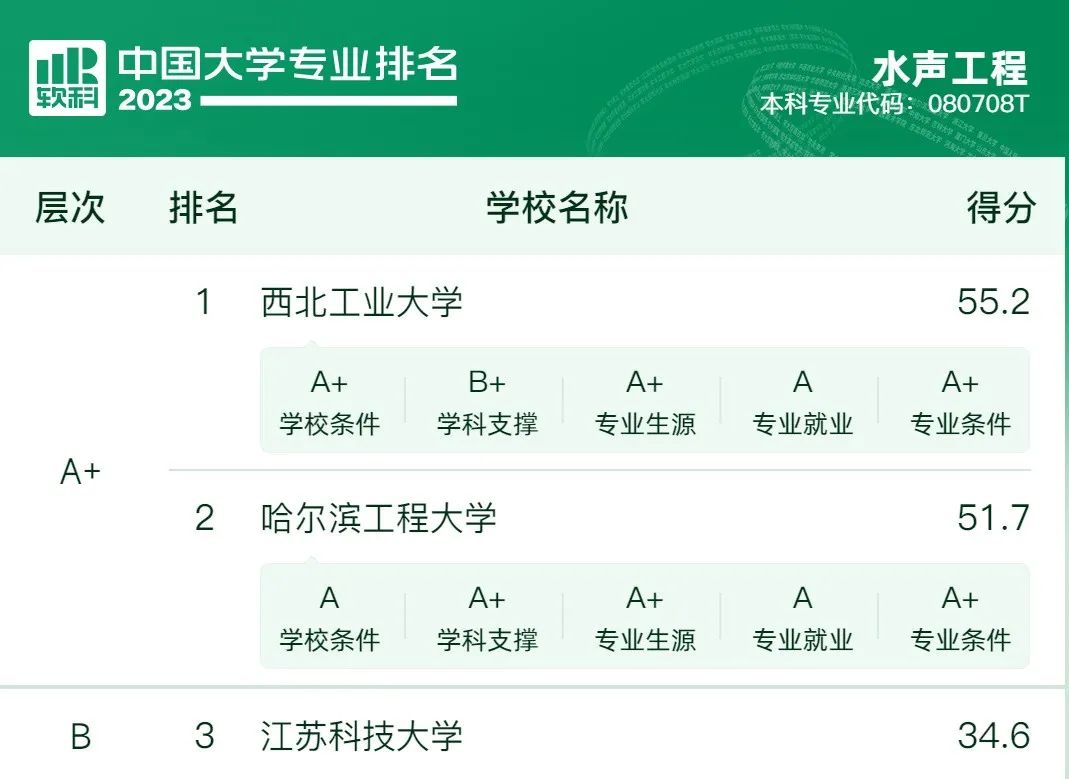This screenshot has width=1069, height=779.
Task: Click 哈尔滨工程大学 score 51.7
Action: (x=993, y=518)
